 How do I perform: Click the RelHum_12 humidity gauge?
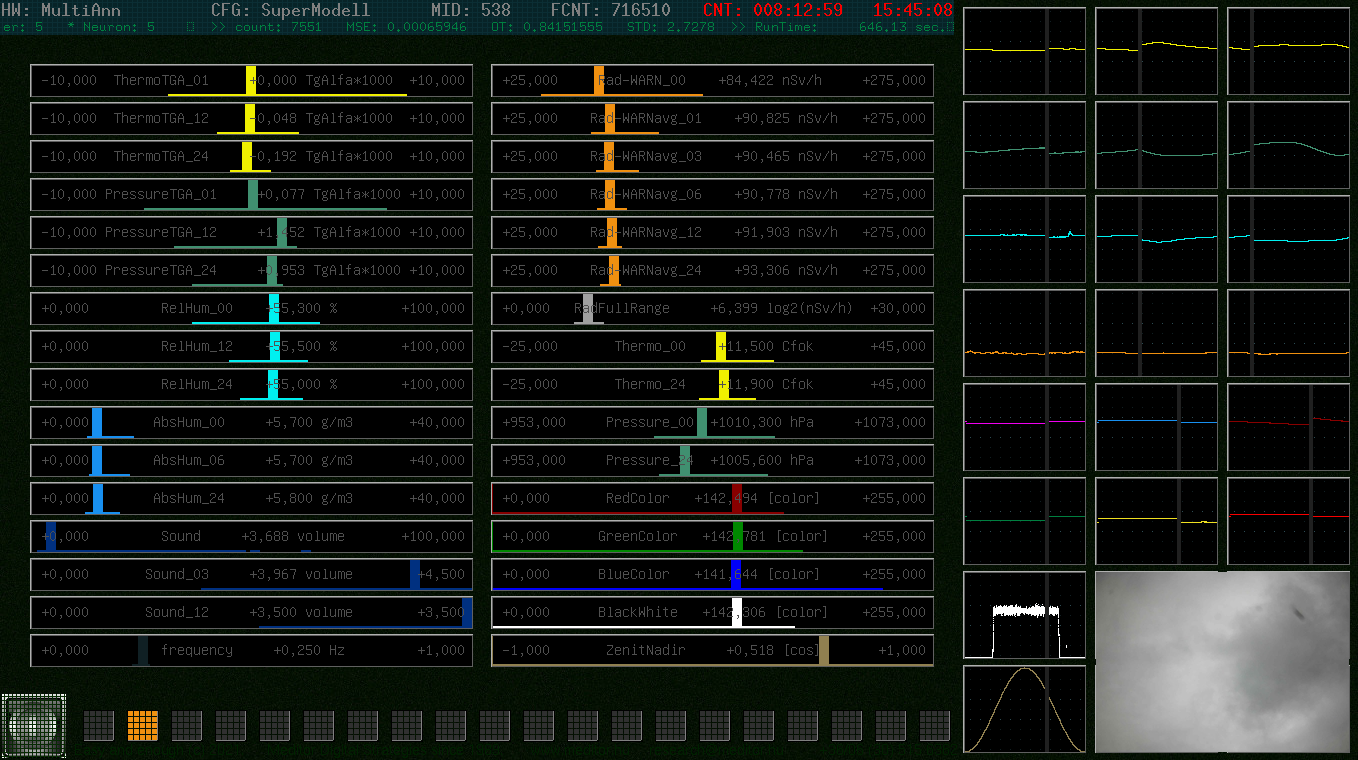pyautogui.click(x=251, y=347)
